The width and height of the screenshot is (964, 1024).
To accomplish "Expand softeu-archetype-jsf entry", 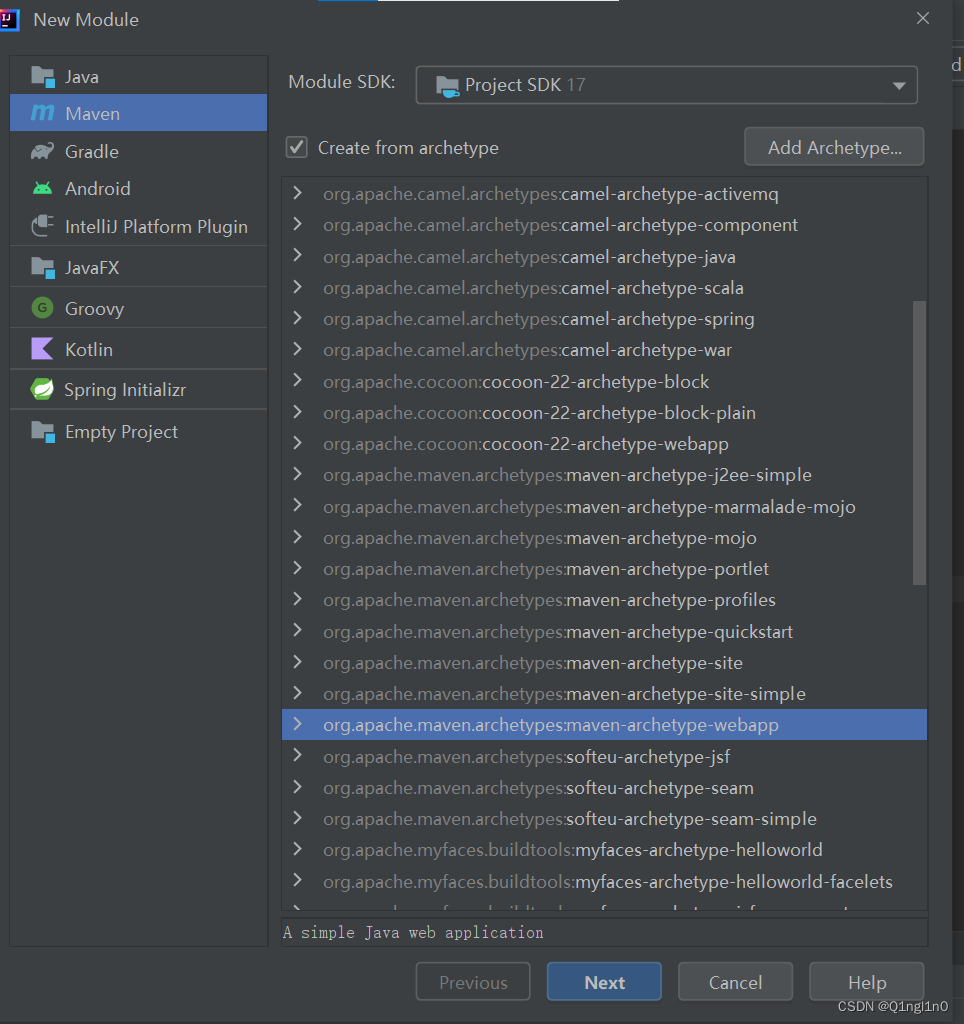I will [x=298, y=755].
